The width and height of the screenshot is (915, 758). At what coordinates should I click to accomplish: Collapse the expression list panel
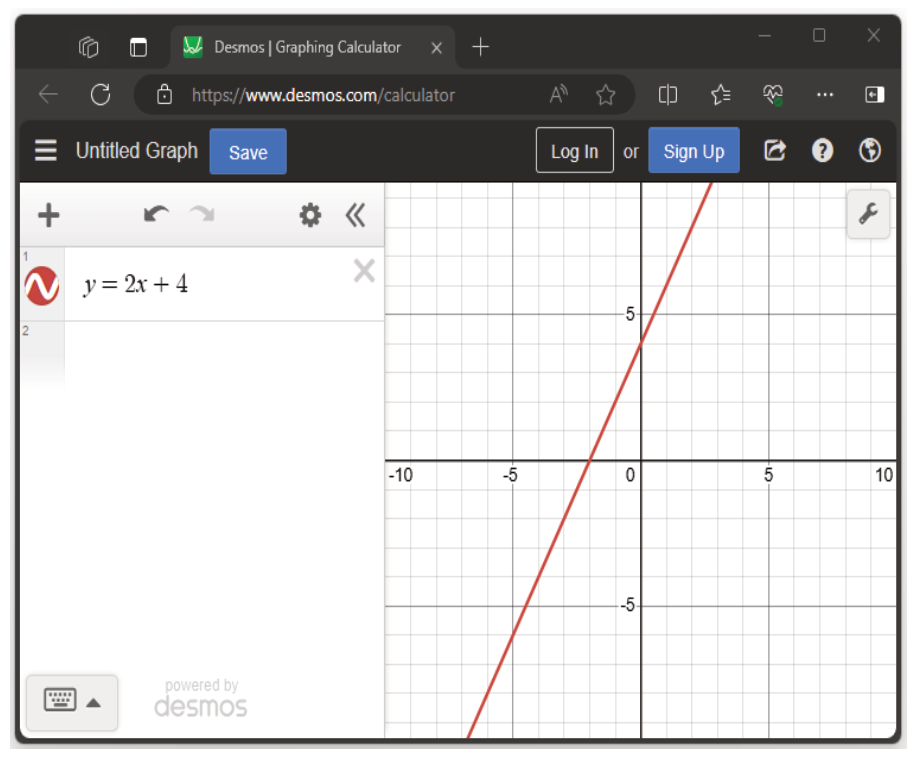tap(355, 215)
